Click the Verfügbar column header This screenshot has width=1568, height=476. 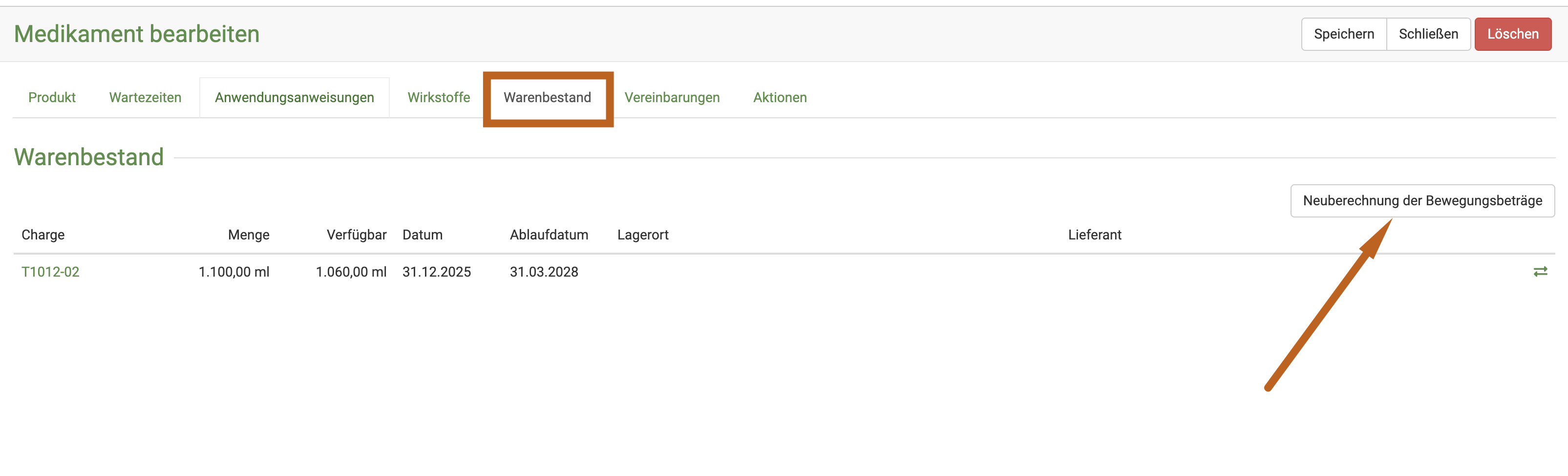coord(356,235)
